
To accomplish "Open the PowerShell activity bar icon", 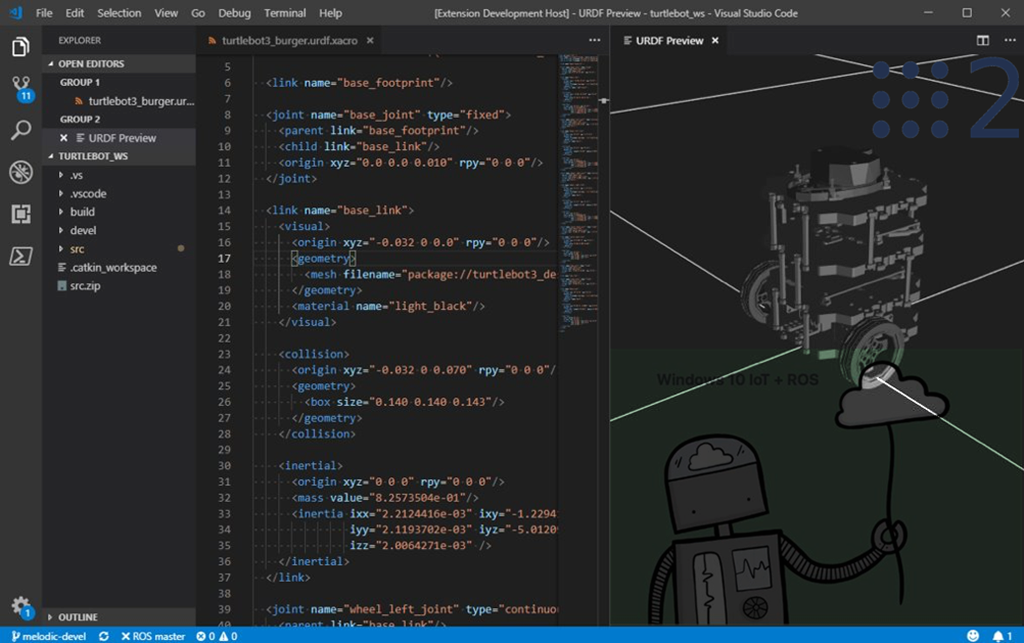I will (21, 256).
